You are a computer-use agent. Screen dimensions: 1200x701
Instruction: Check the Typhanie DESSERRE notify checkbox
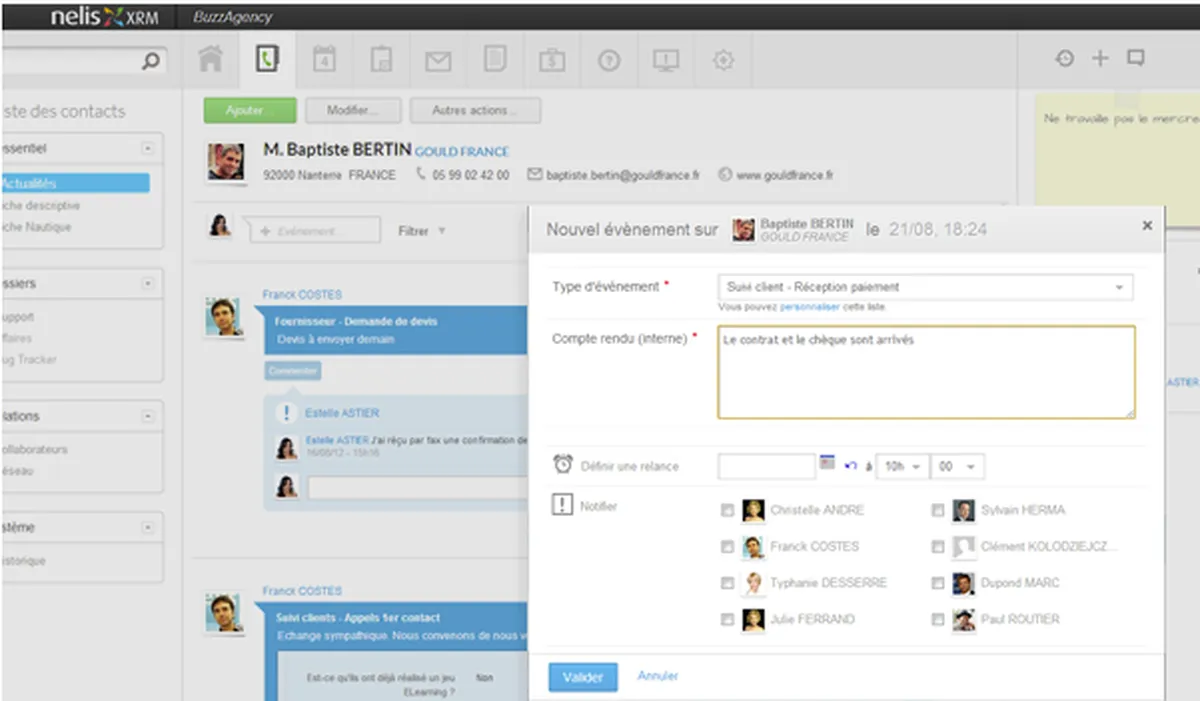[727, 583]
